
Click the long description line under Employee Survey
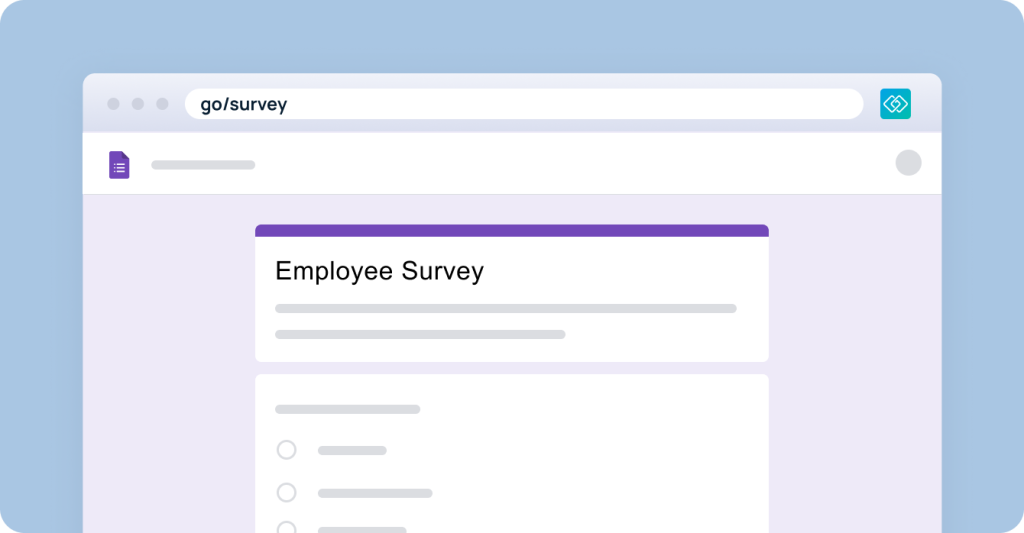(505, 308)
